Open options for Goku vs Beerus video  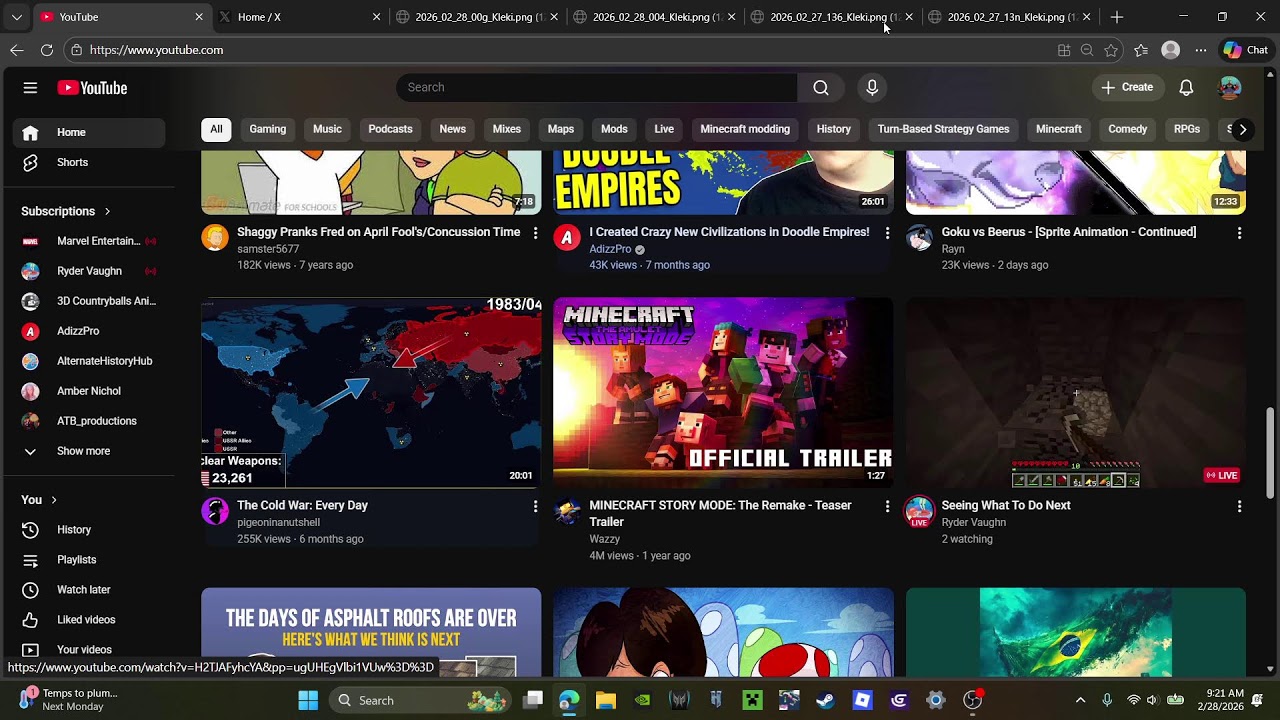click(1239, 233)
